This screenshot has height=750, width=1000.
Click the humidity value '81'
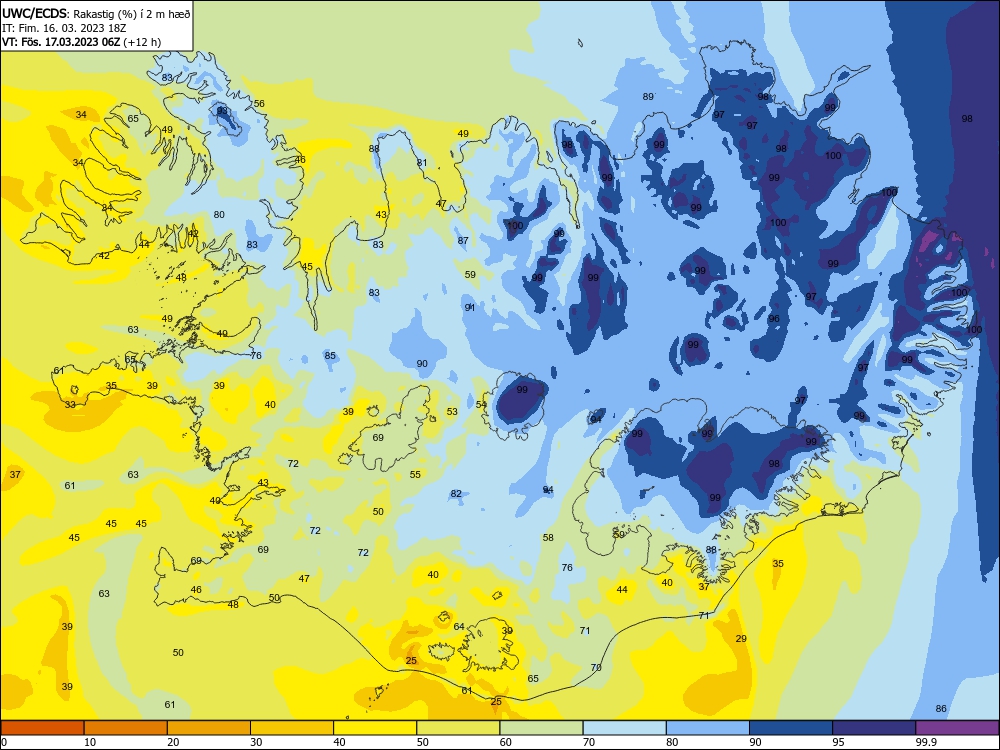coord(422,163)
